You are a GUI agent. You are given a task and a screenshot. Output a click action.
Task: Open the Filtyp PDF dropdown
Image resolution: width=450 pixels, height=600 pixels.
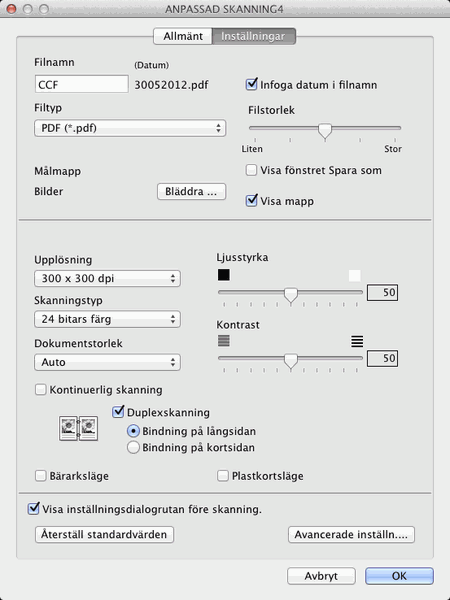pos(130,128)
